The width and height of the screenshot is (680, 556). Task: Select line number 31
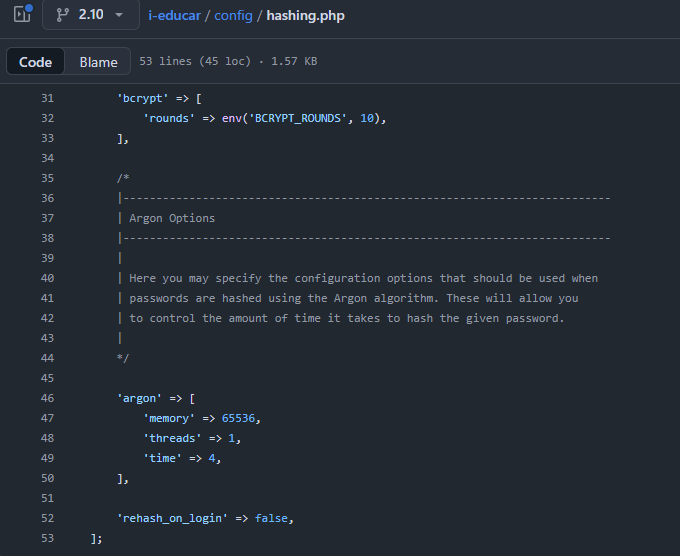48,98
